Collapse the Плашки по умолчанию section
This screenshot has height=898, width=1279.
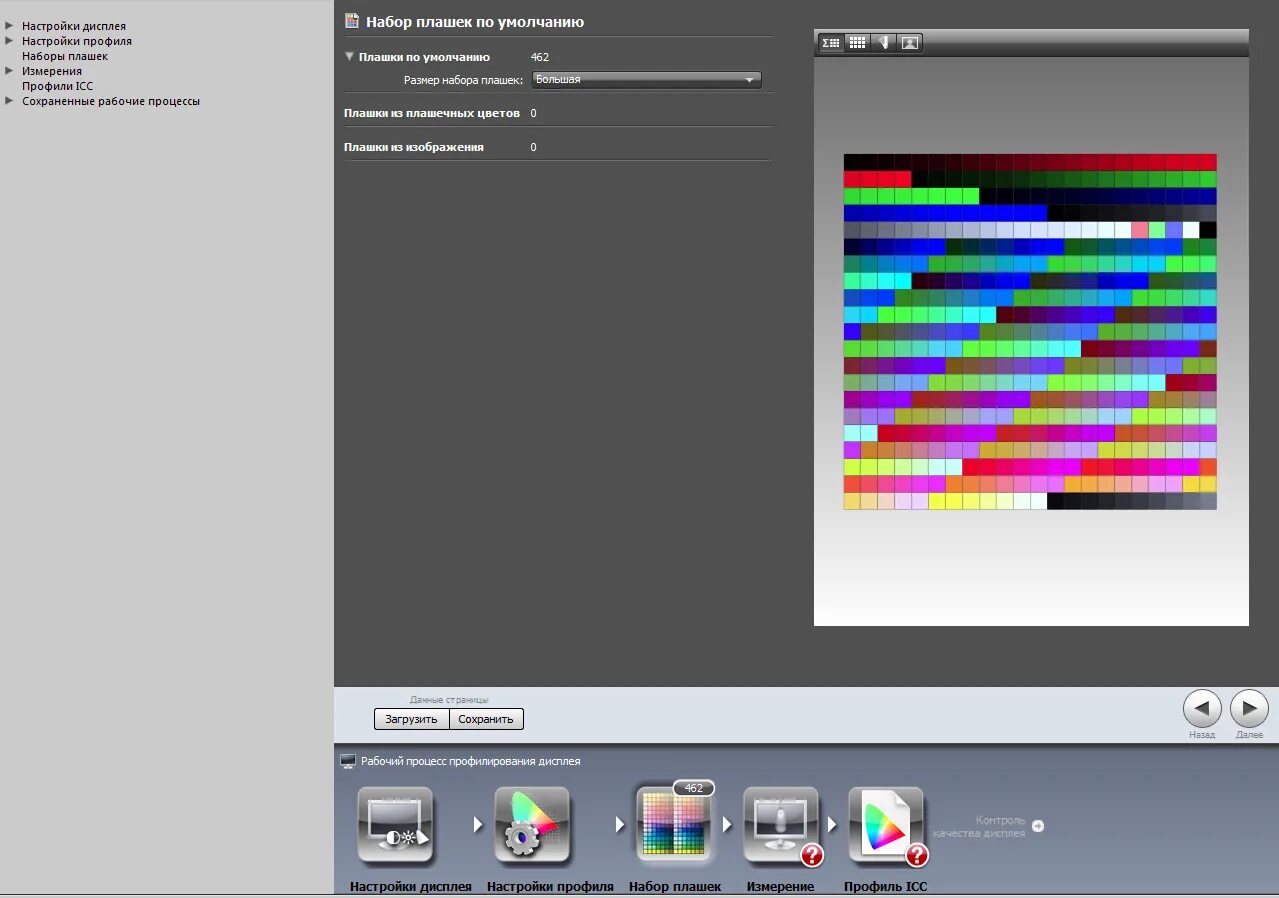click(x=349, y=57)
